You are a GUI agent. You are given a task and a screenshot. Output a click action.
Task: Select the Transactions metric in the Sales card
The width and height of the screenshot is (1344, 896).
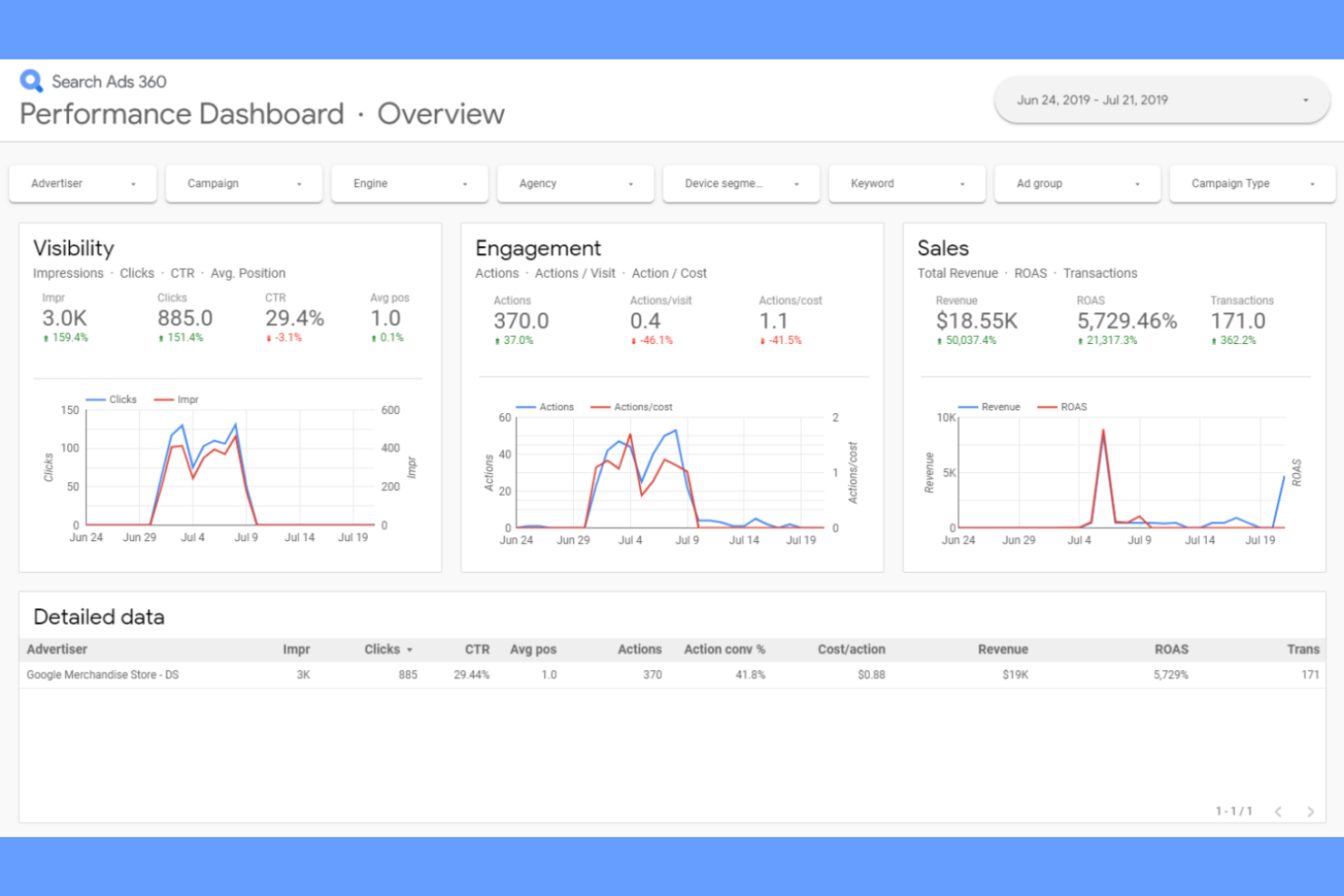click(x=1101, y=272)
